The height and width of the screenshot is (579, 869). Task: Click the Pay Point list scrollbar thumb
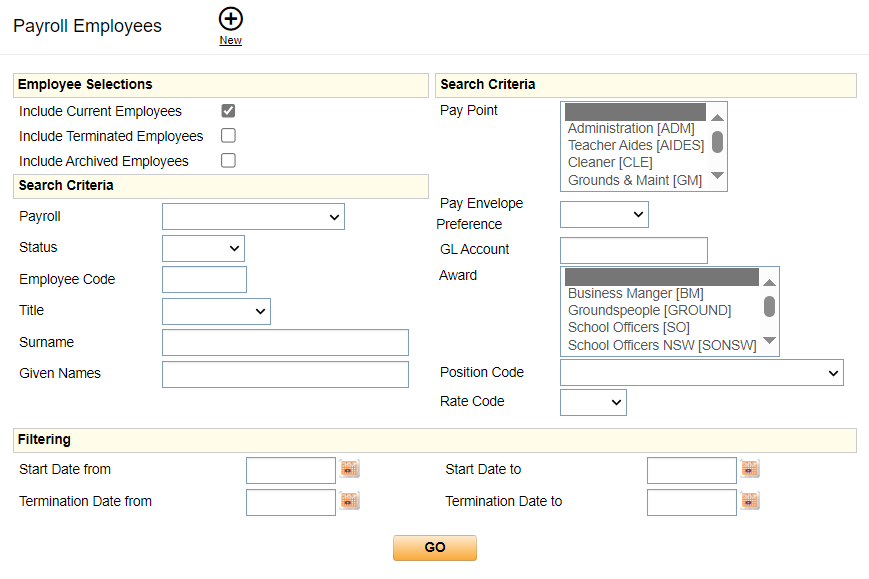coord(717,141)
